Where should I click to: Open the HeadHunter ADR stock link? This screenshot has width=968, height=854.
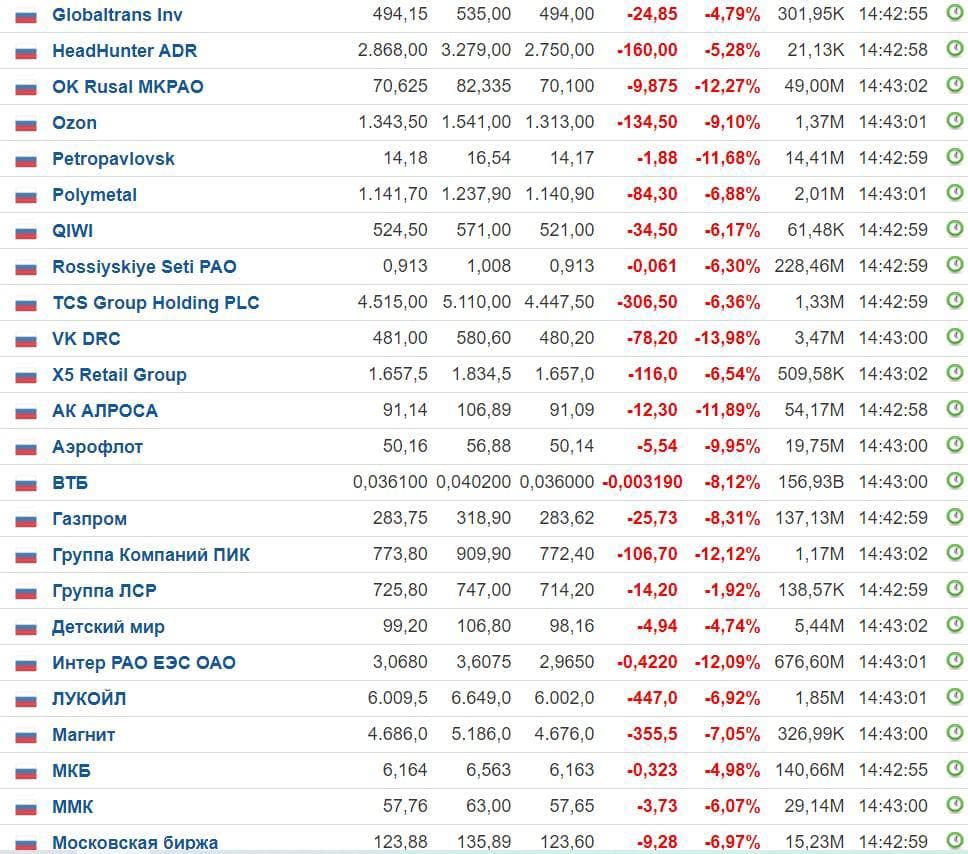[125, 51]
